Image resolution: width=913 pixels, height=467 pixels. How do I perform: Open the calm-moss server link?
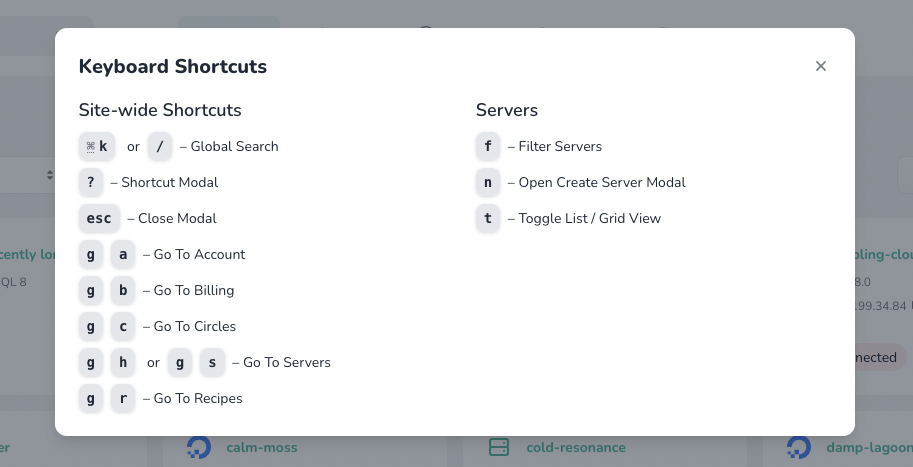point(261,447)
